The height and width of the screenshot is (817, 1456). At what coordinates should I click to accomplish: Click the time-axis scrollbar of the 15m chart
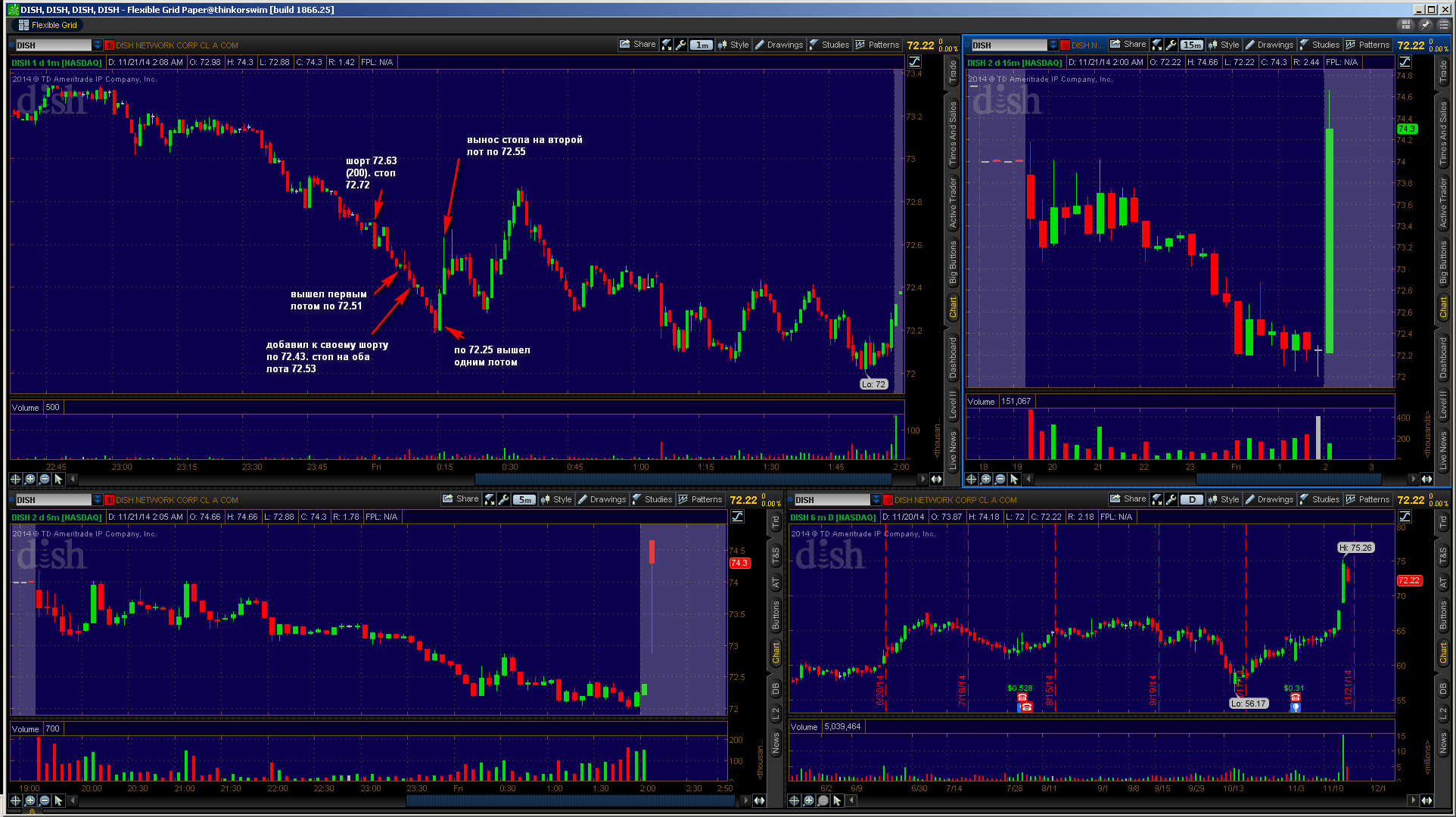pyautogui.click(x=1288, y=479)
